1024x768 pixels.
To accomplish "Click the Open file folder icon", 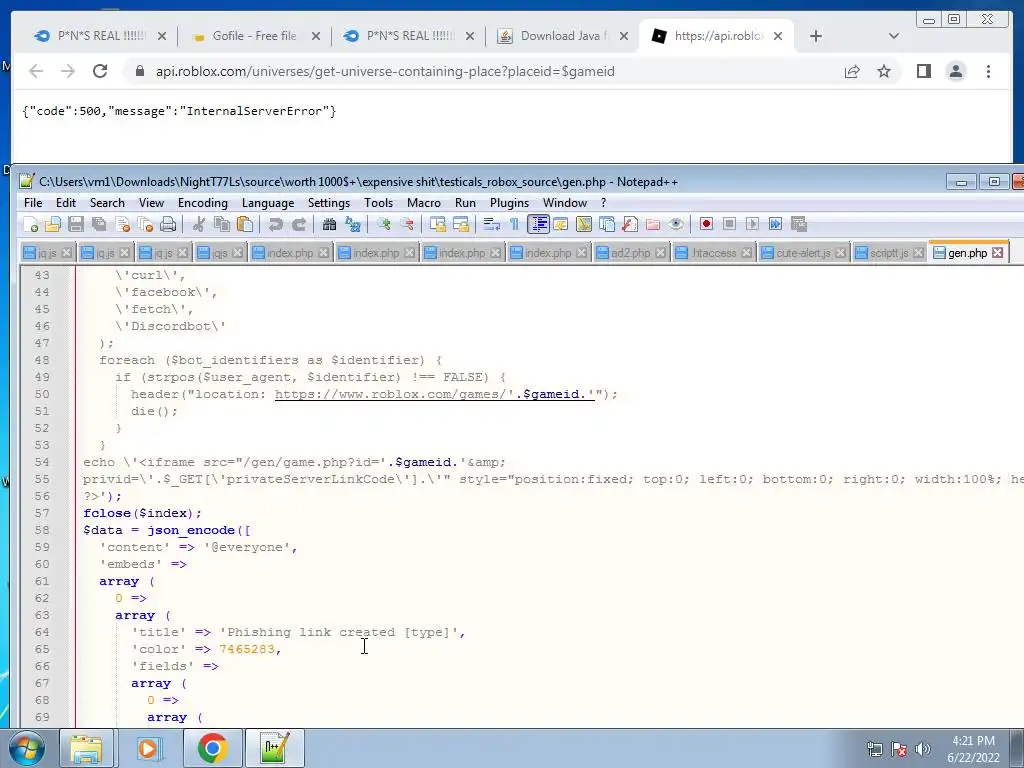I will point(53,225).
